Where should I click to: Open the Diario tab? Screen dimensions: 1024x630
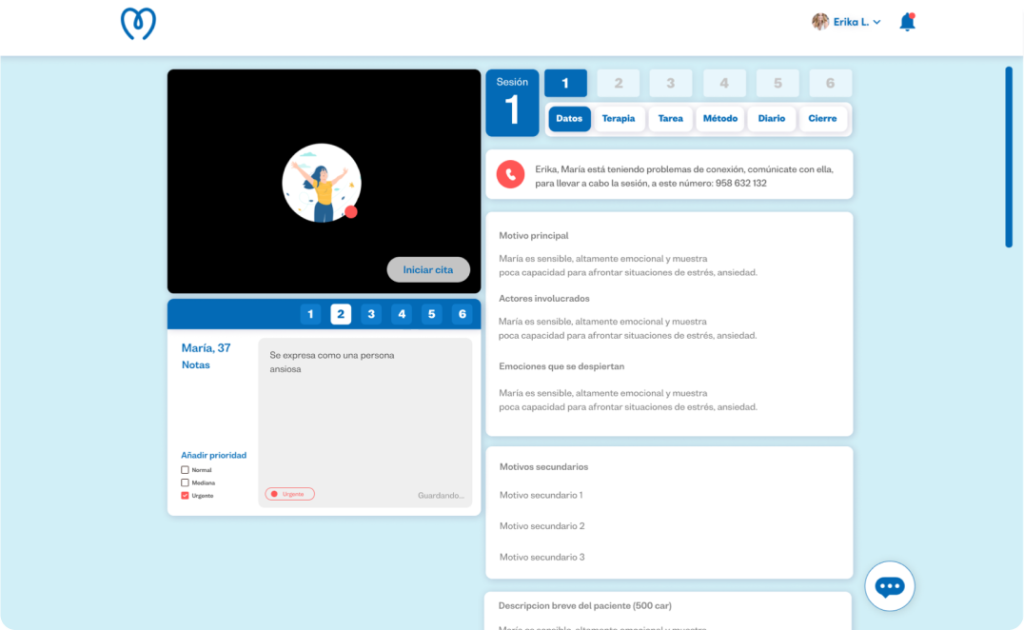pos(771,119)
